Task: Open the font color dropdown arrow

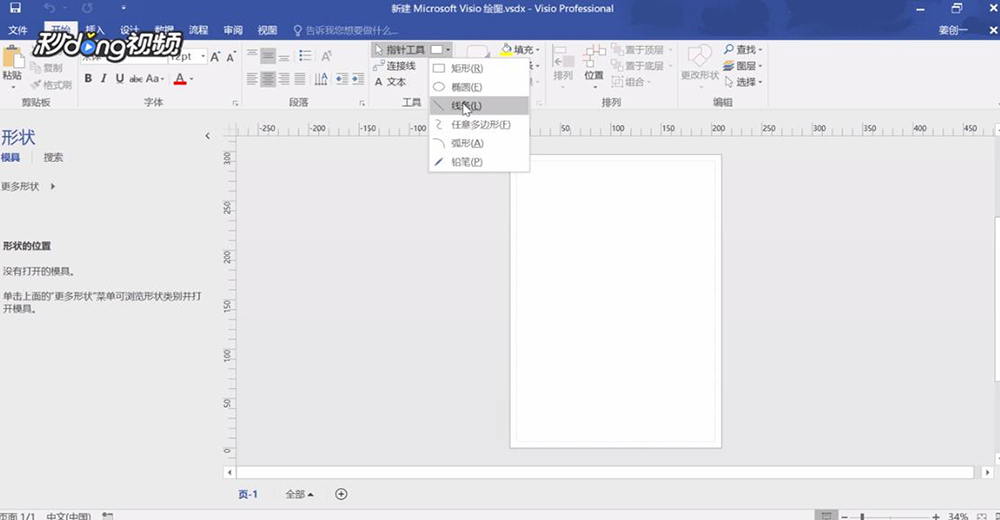Action: click(x=191, y=79)
